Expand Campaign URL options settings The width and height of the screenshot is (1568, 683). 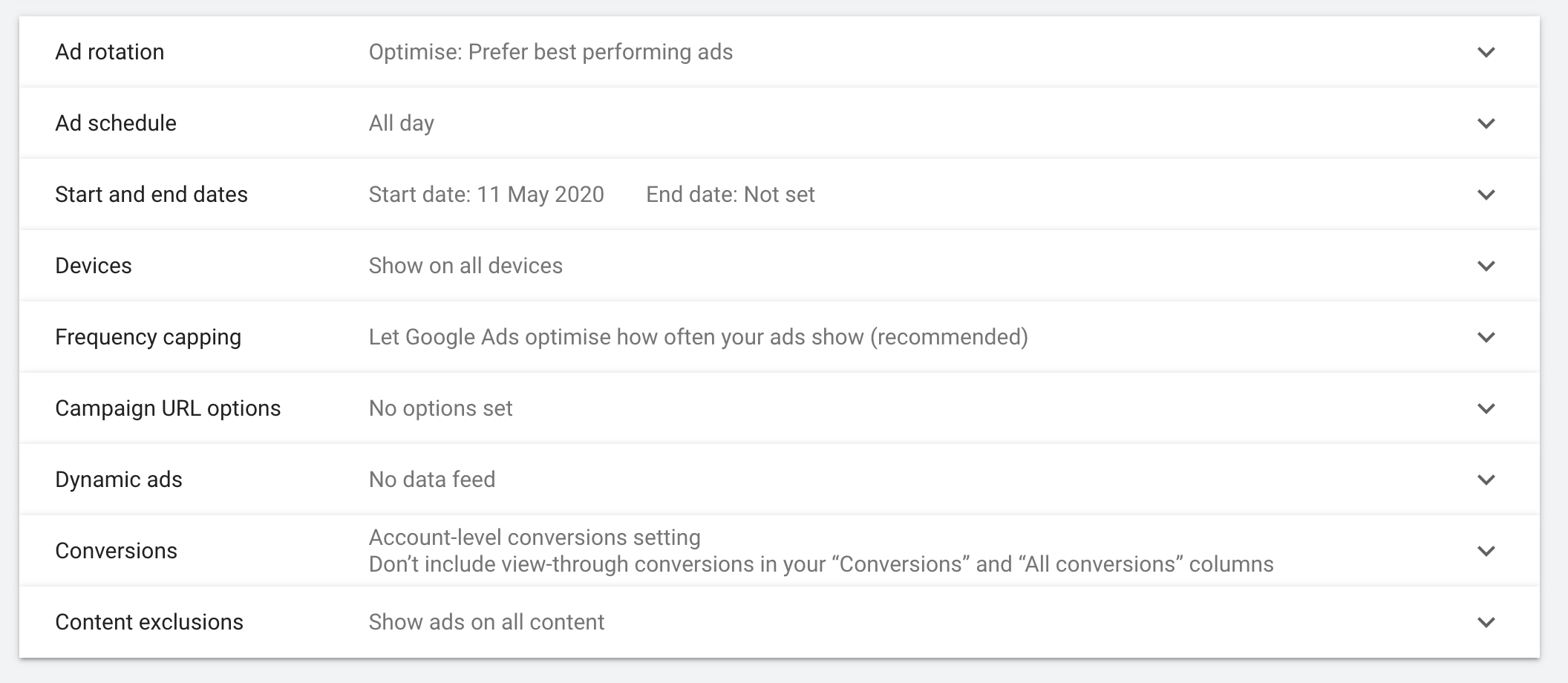1486,408
